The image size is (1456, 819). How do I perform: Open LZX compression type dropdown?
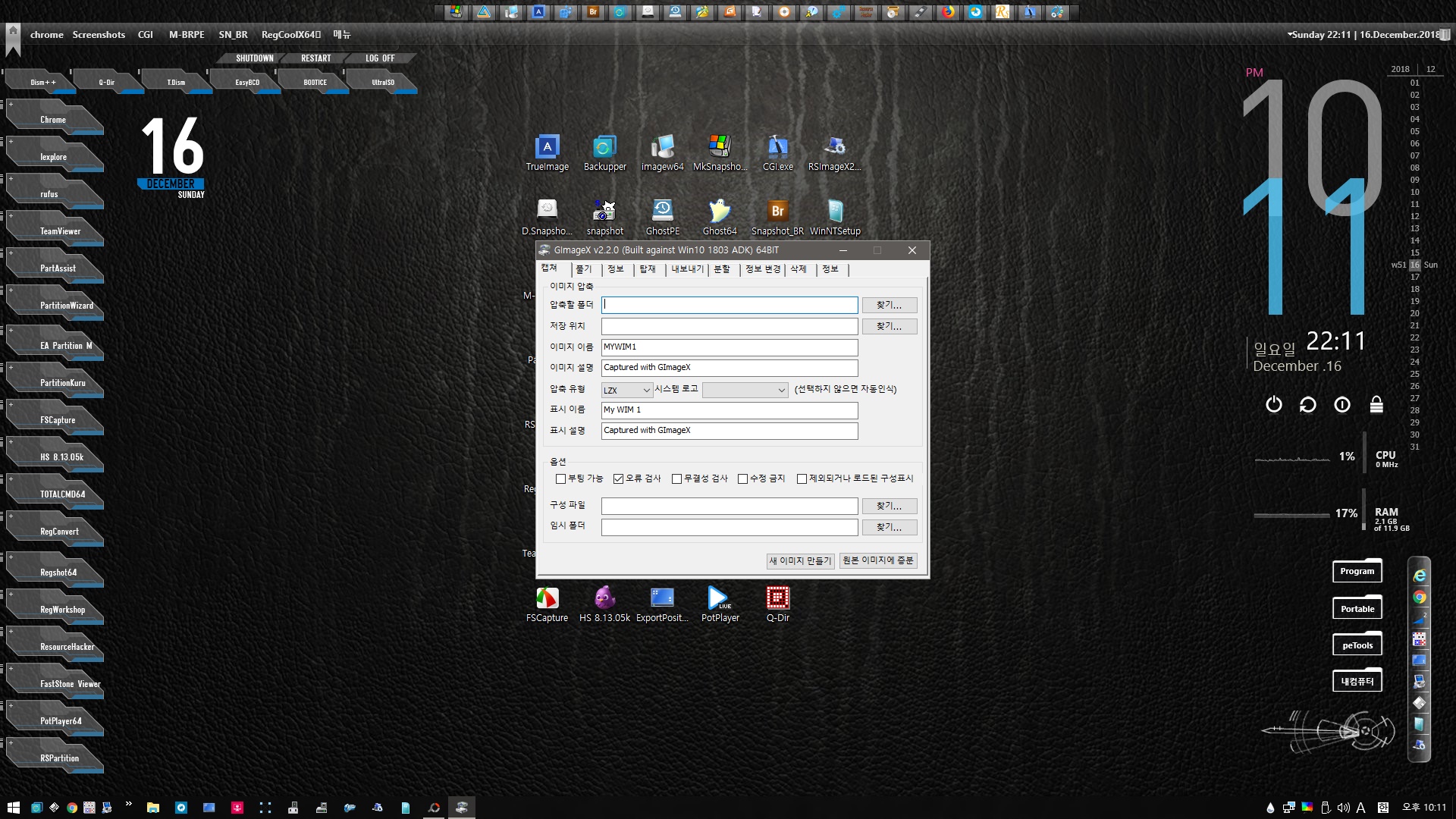click(626, 390)
